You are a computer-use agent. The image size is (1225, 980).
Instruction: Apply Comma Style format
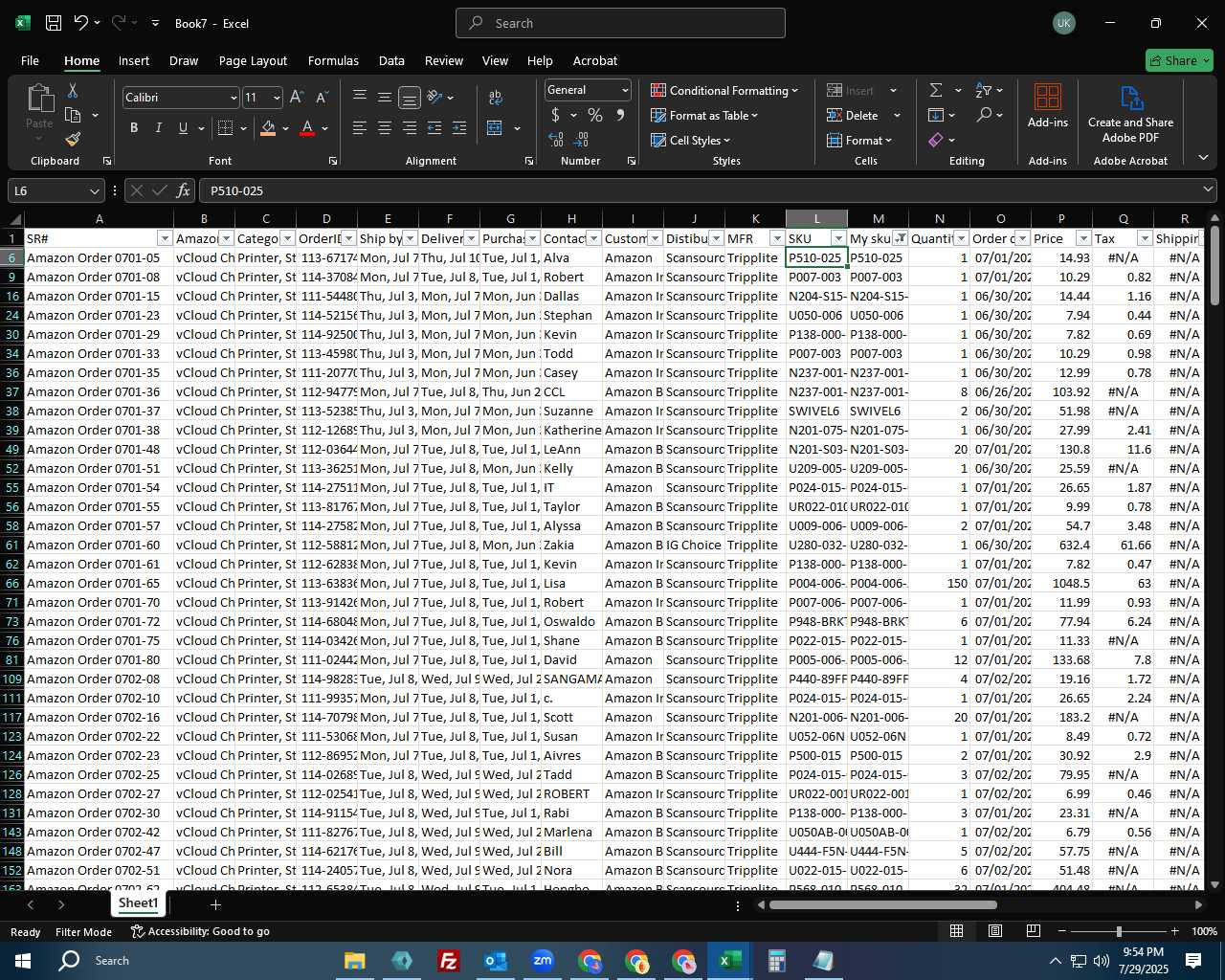(620, 115)
